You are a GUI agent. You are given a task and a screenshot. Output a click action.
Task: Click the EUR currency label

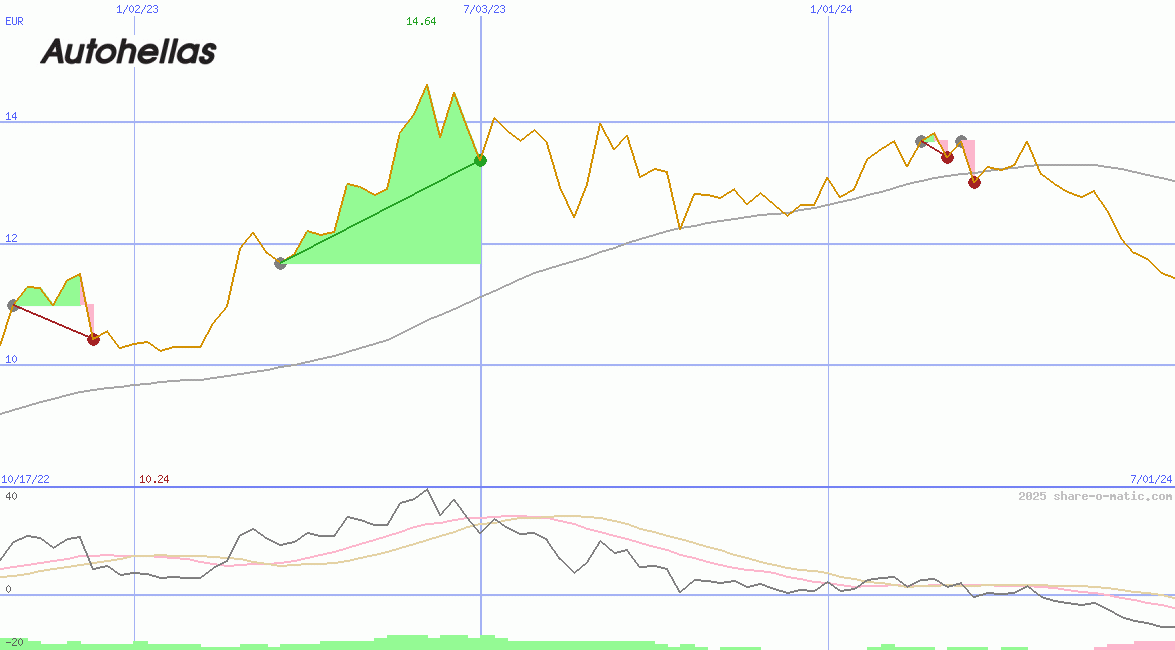tap(14, 21)
